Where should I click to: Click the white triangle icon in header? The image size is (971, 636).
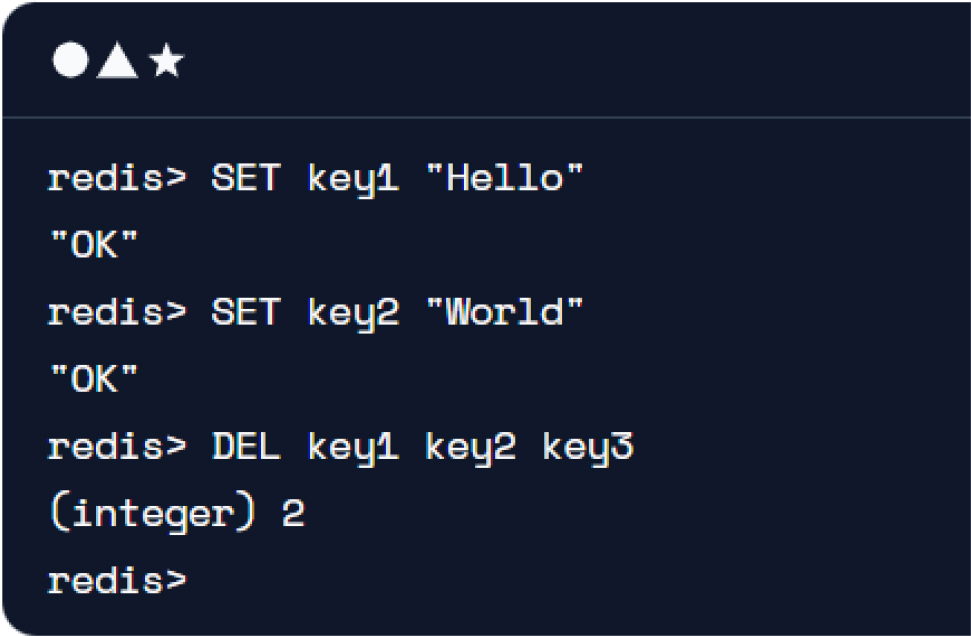(117, 60)
